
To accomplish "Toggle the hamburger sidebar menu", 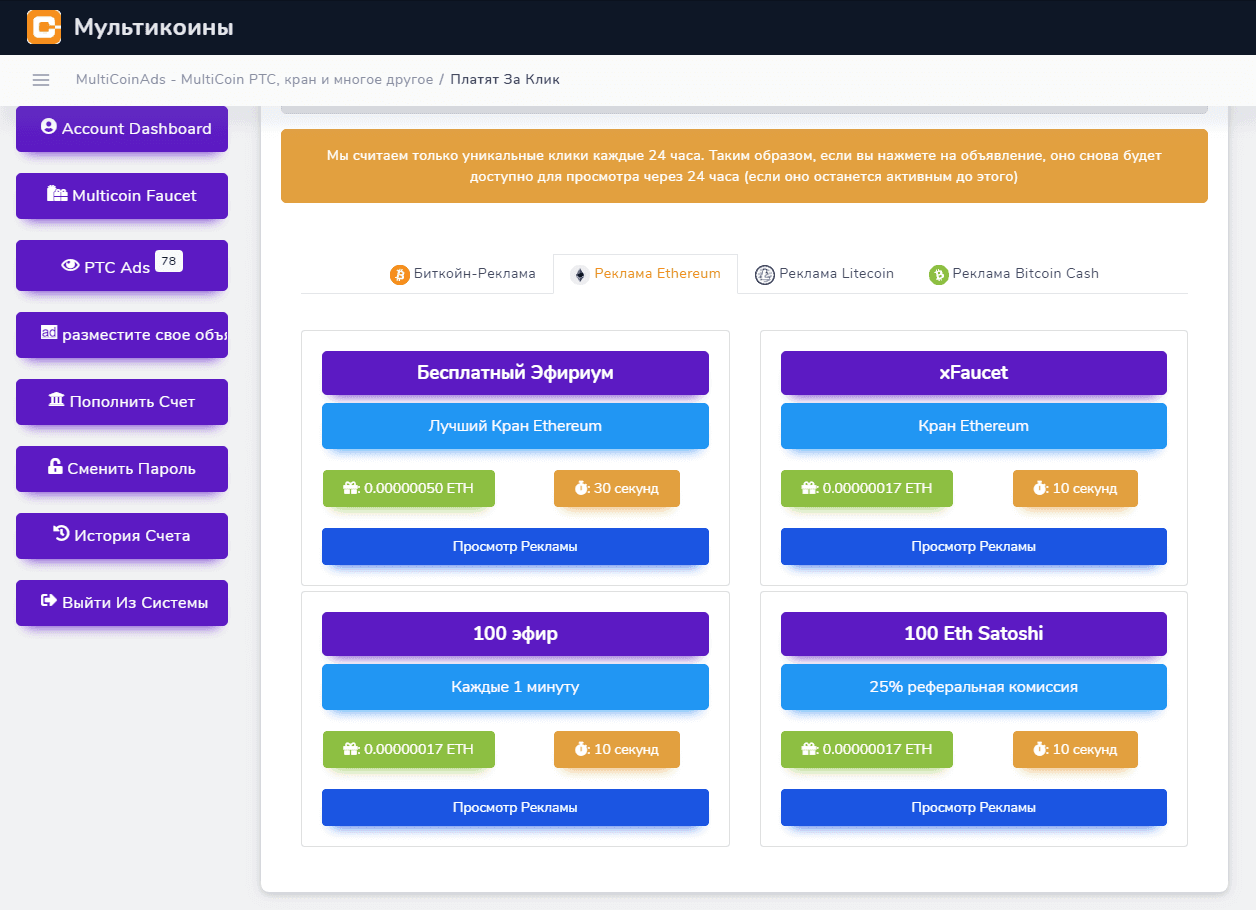I will [x=41, y=80].
